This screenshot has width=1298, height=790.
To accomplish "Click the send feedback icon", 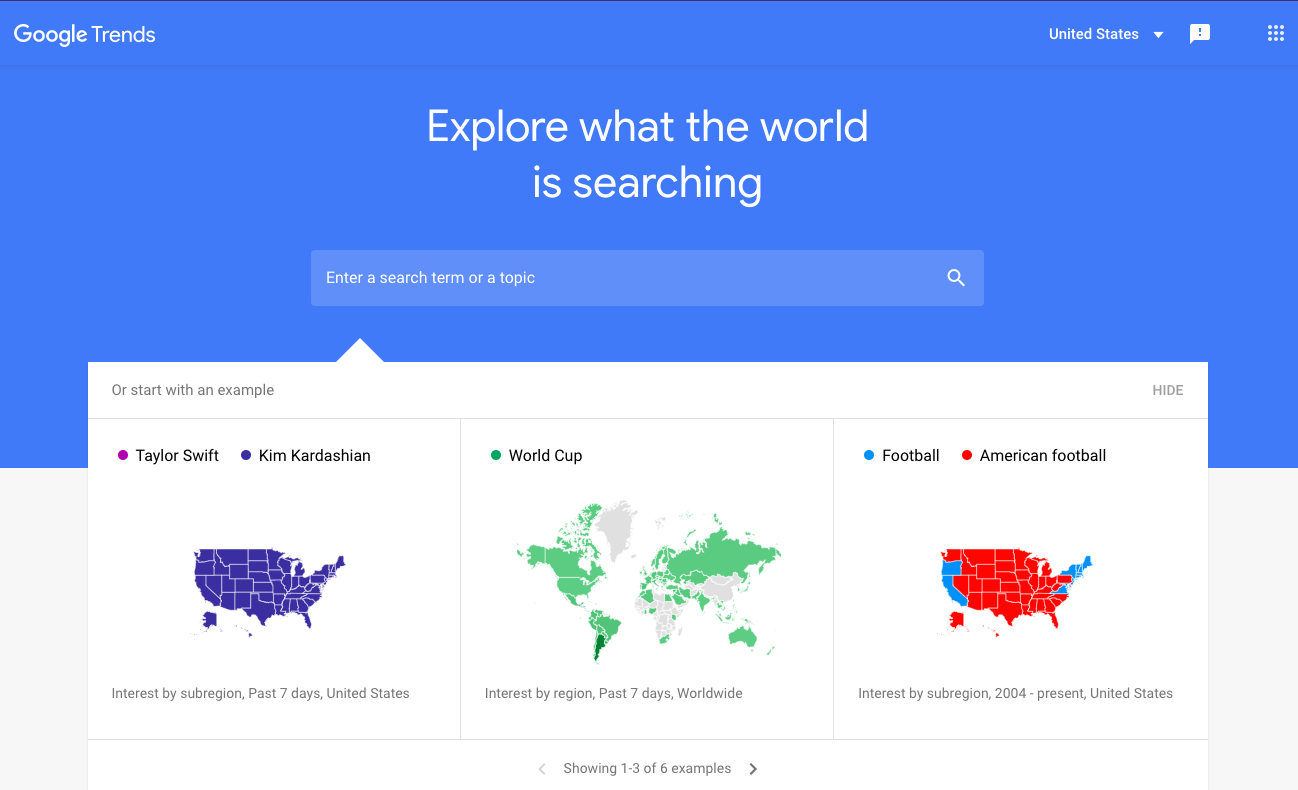I will (x=1199, y=34).
